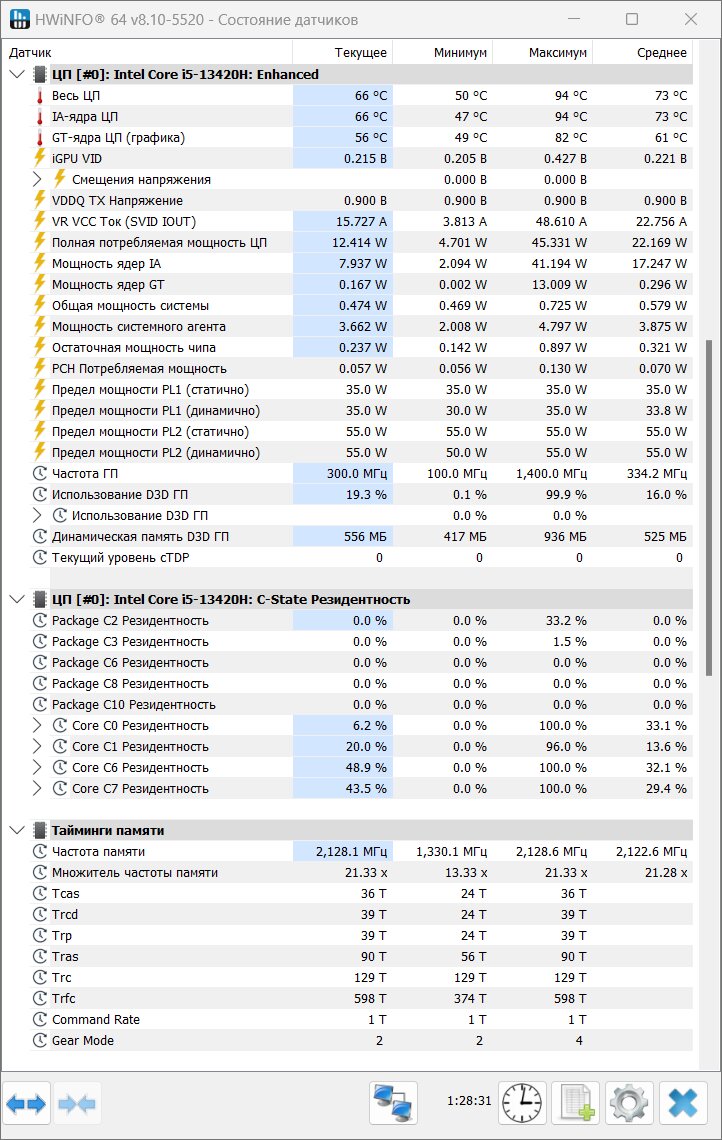Expand Core C0 Резидентность row
This screenshot has height=1140, width=722.
[x=37, y=726]
